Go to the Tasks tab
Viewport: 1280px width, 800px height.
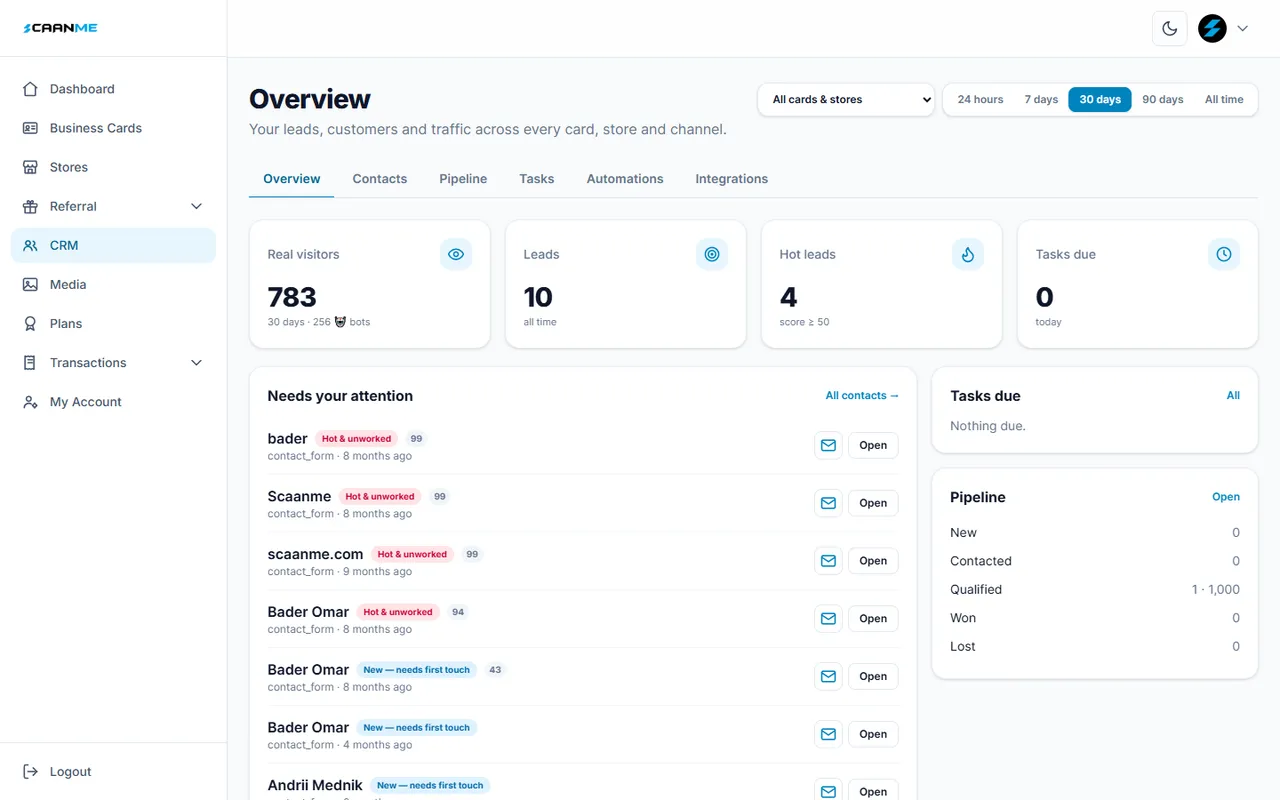537,179
